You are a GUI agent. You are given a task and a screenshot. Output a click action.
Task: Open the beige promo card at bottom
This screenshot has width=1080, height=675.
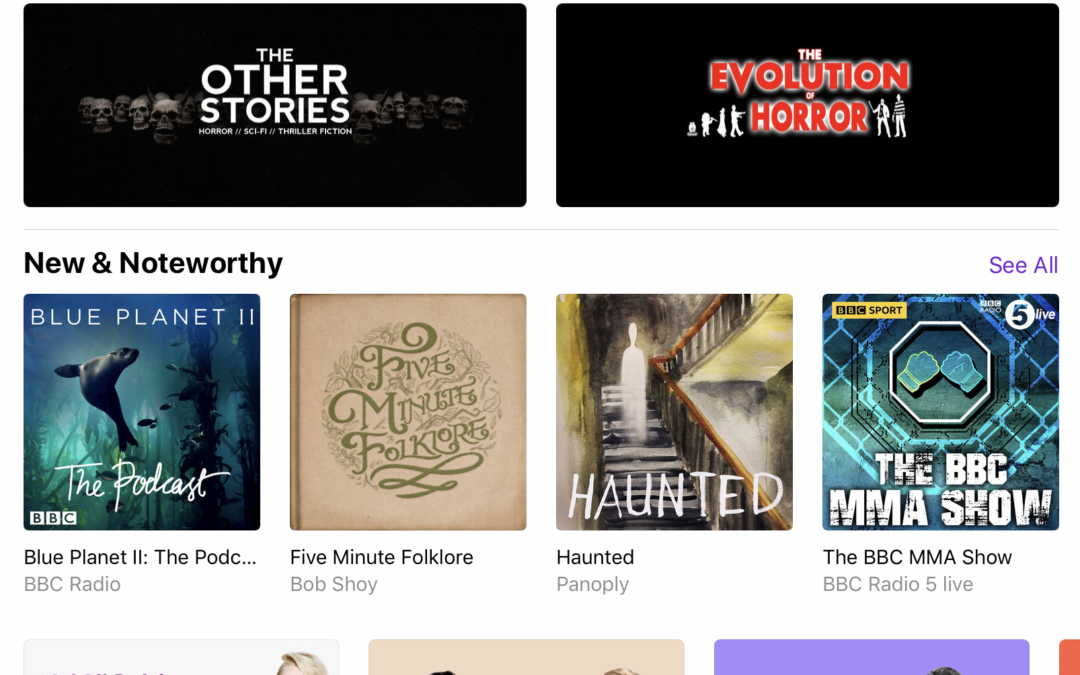(526, 657)
